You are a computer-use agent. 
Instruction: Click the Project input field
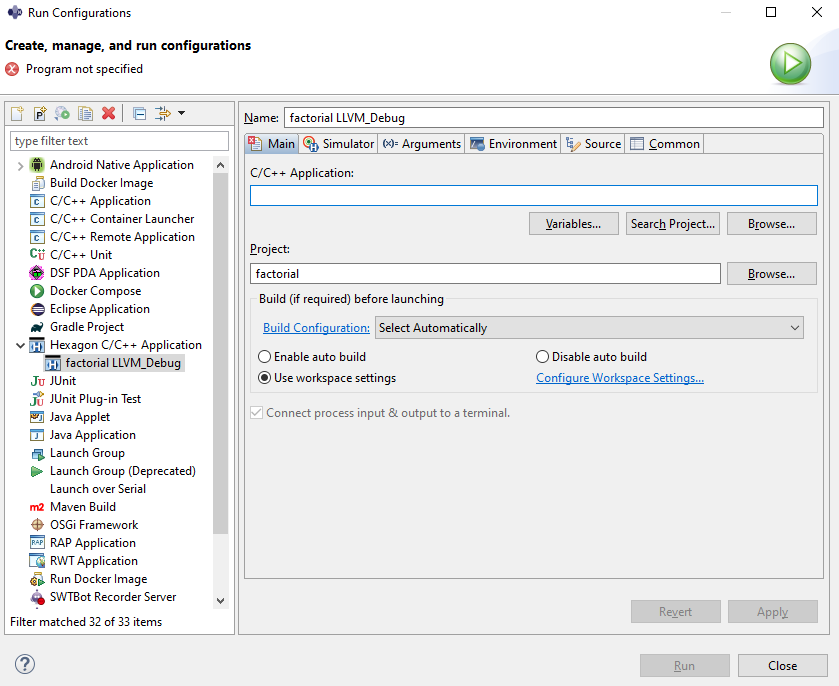tap(485, 273)
